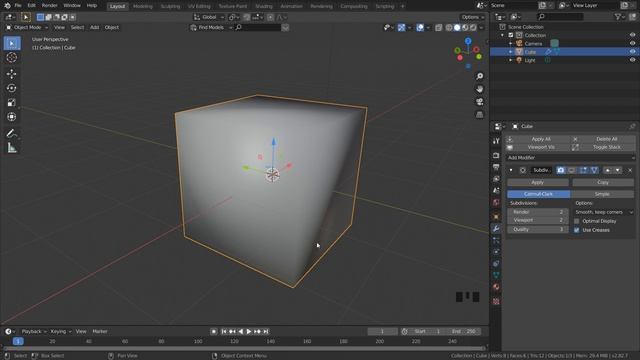
Task: Hide the Collection in outliner
Action: (x=632, y=36)
